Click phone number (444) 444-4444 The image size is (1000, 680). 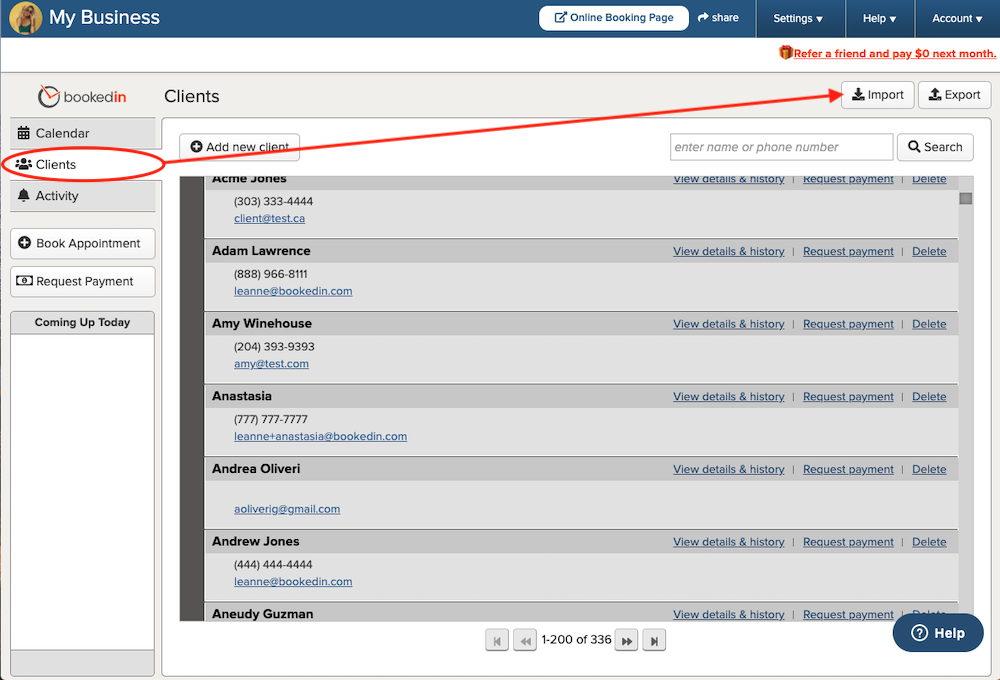click(x=273, y=565)
